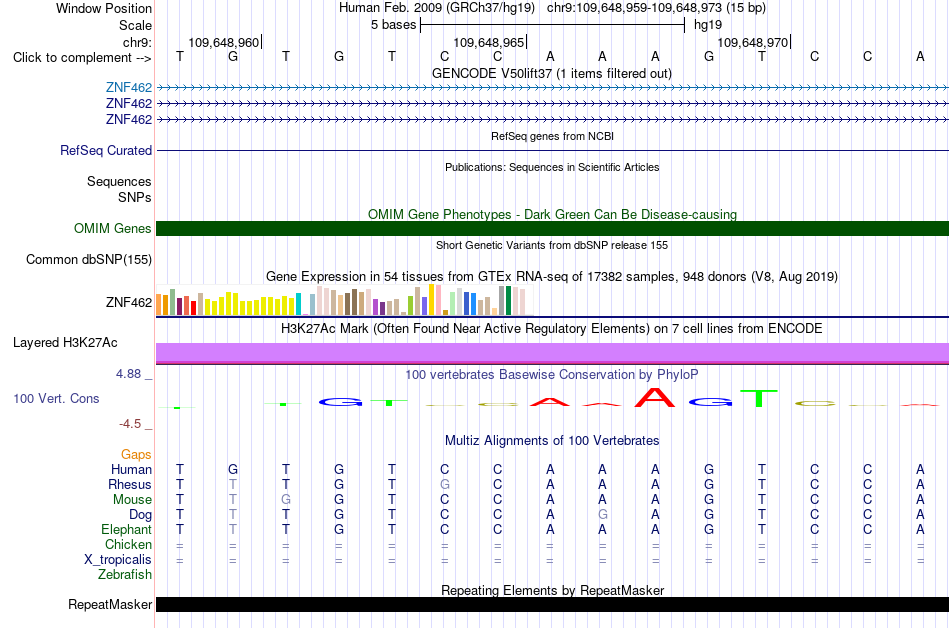Click the 4.88 upper PhyloP scale value

[x=128, y=374]
